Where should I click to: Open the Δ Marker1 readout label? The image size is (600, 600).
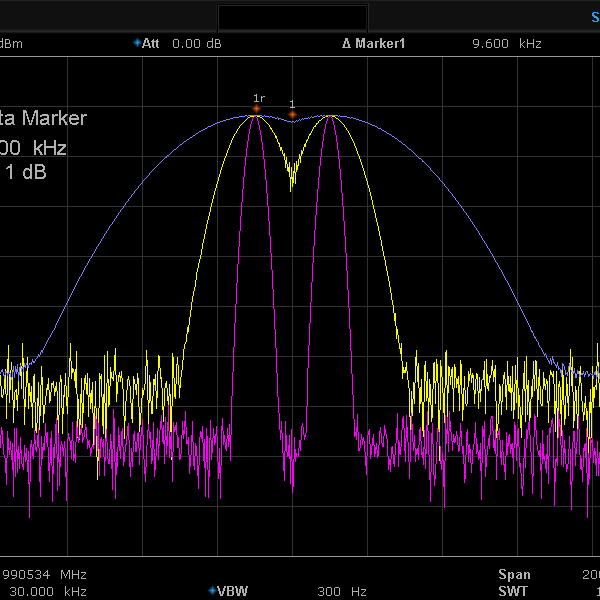[373, 44]
